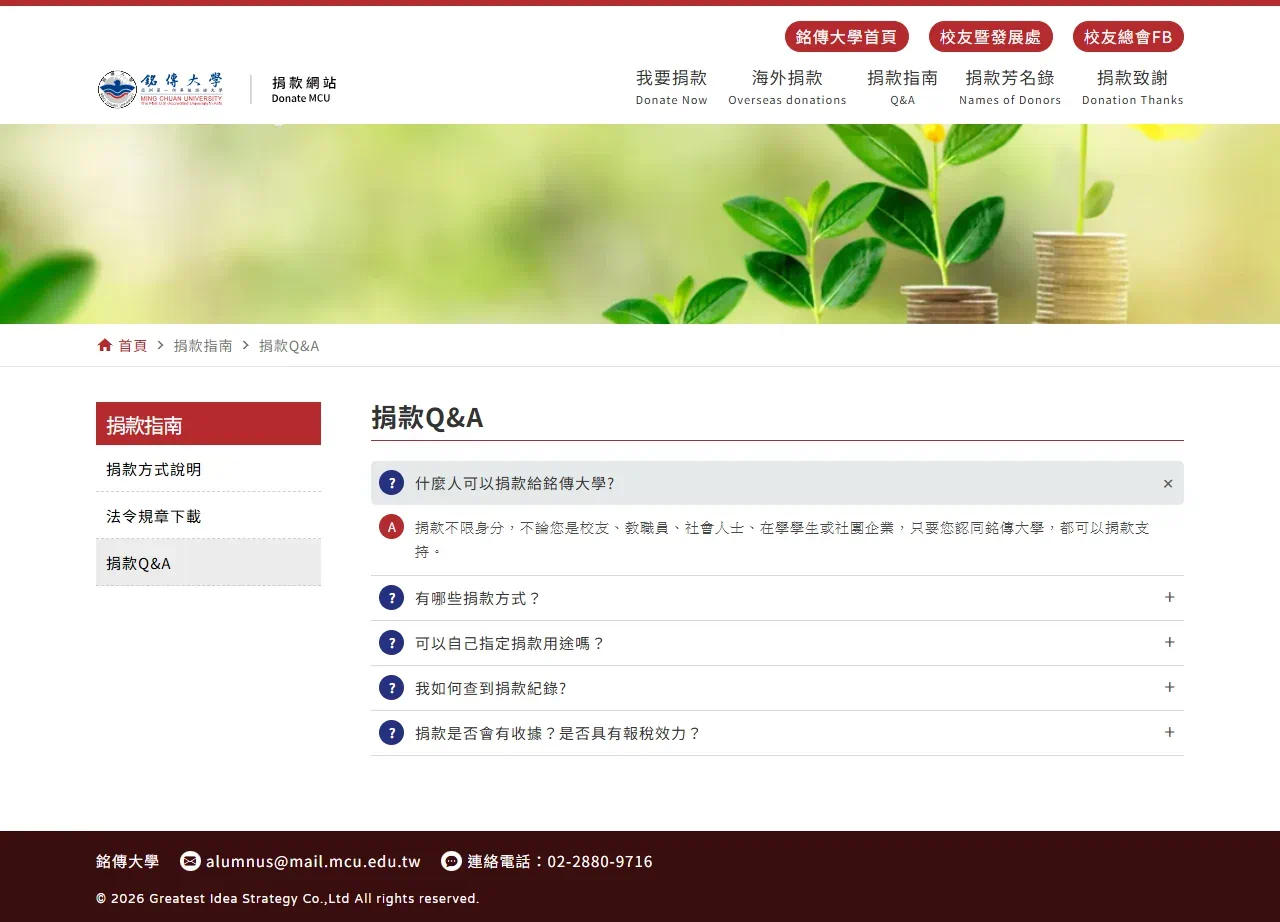Screen dimensions: 1280x922
Task: Expand the 可以自己指定捐款用途嗎 question
Action: coord(1169,642)
